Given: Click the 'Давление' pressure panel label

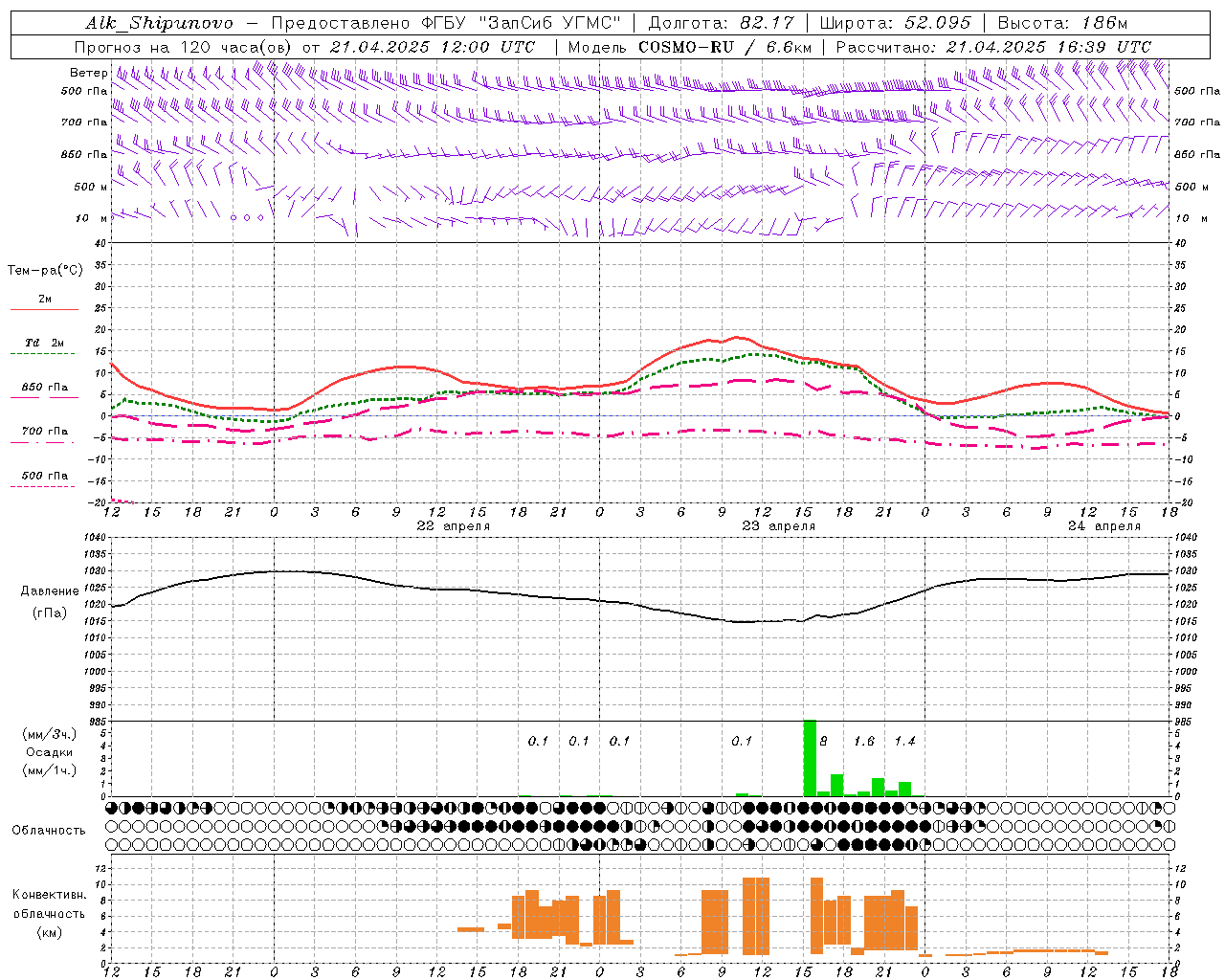Looking at the screenshot, I should tap(50, 591).
